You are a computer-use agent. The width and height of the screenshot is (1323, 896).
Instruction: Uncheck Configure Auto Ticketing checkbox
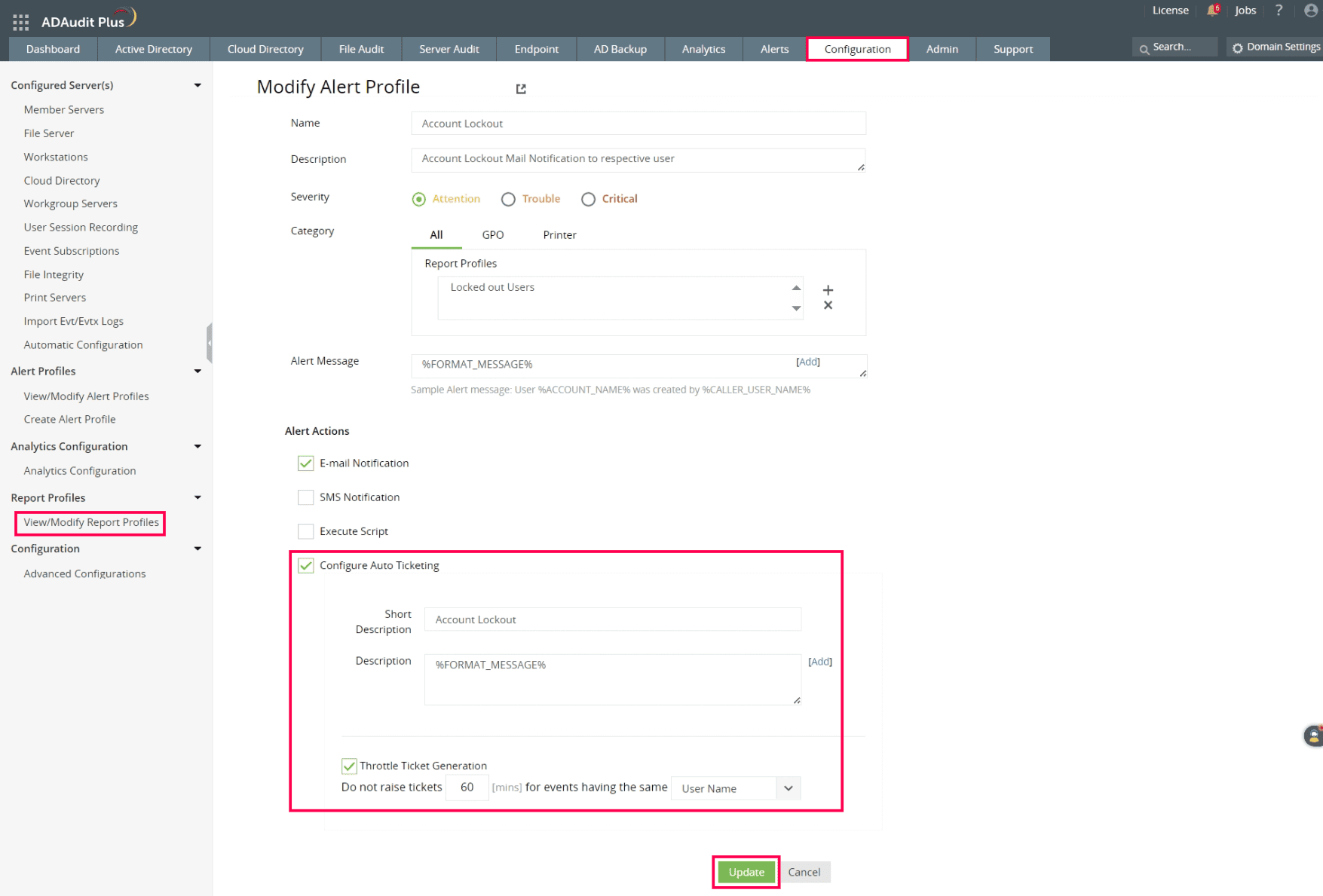[x=305, y=565]
